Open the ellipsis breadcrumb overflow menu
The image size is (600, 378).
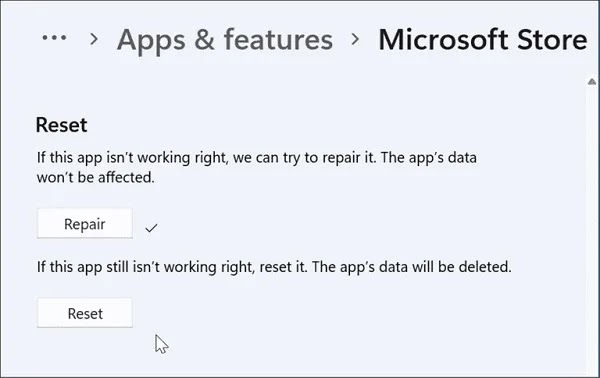[x=54, y=38]
